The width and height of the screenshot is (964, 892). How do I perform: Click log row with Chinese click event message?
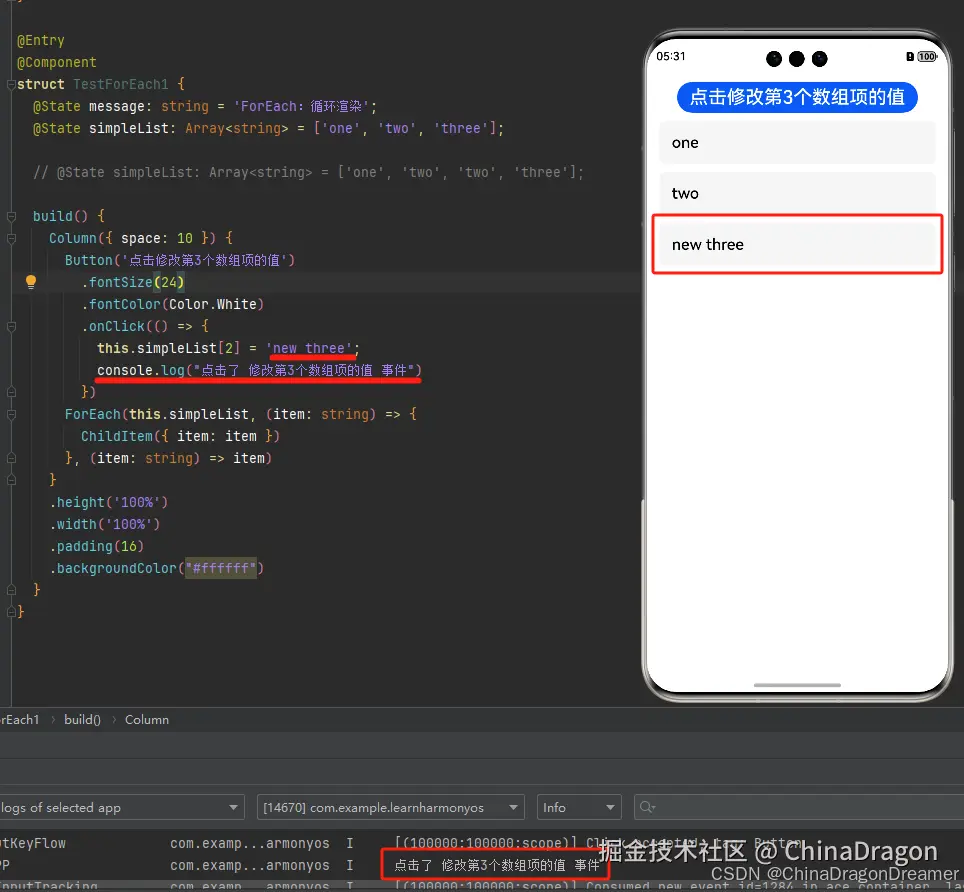[x=496, y=865]
